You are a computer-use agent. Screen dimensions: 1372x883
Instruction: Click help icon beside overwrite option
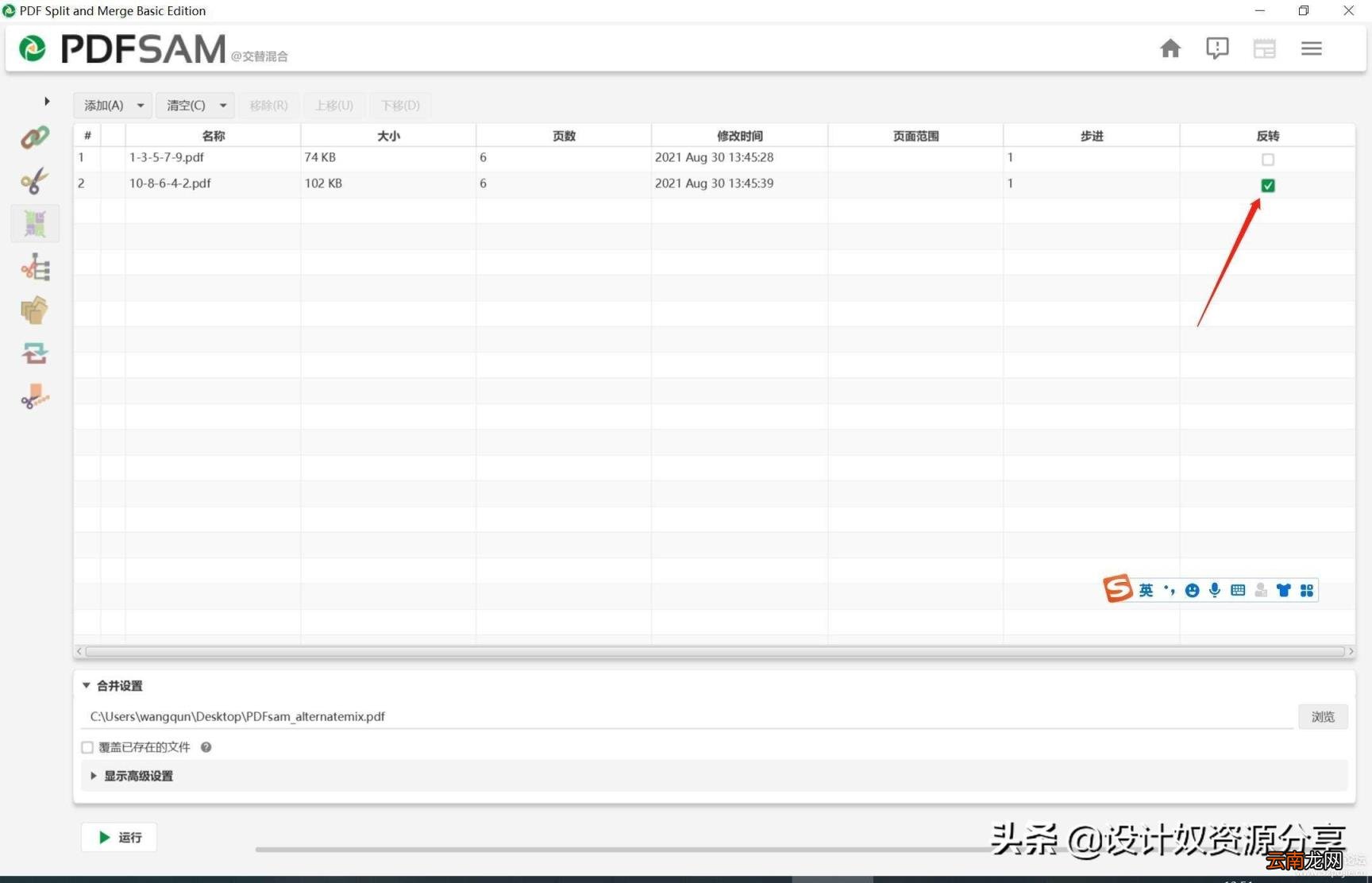click(206, 747)
